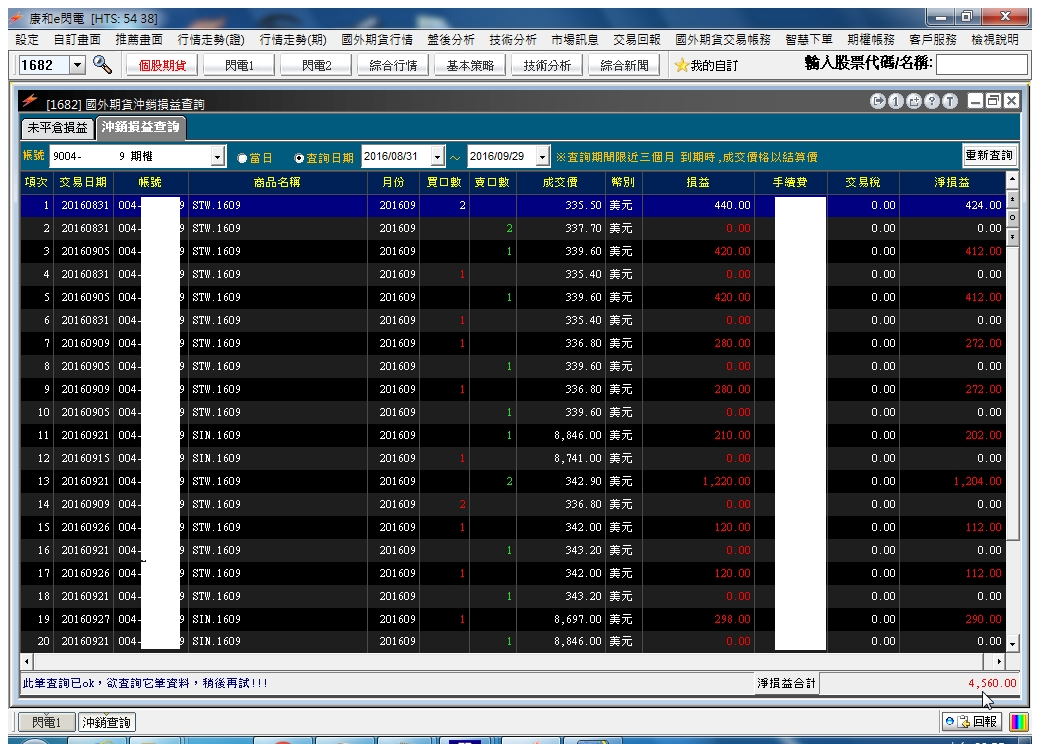Viewport: 1040px width, 744px height.
Task: Open the 交易回報 menu
Action: point(637,40)
